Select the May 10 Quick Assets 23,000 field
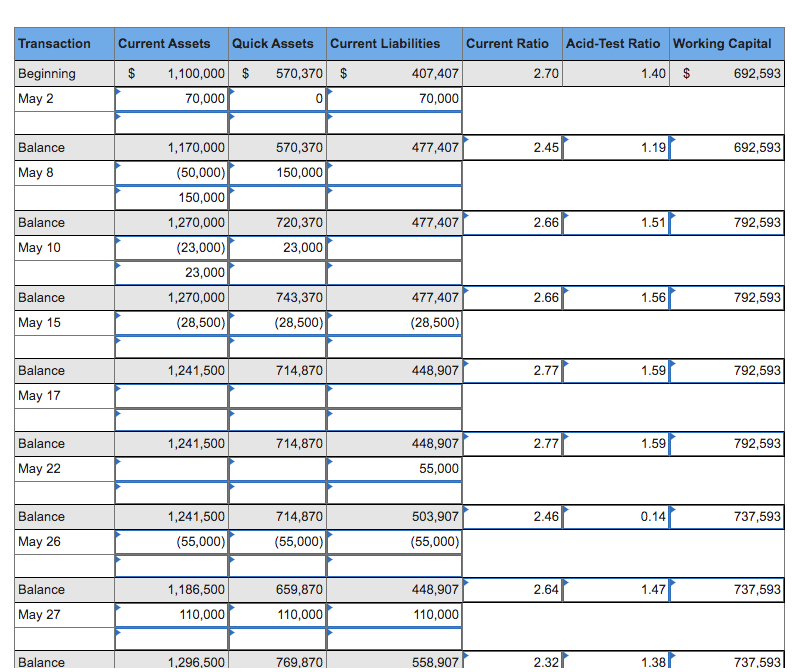 click(278, 248)
